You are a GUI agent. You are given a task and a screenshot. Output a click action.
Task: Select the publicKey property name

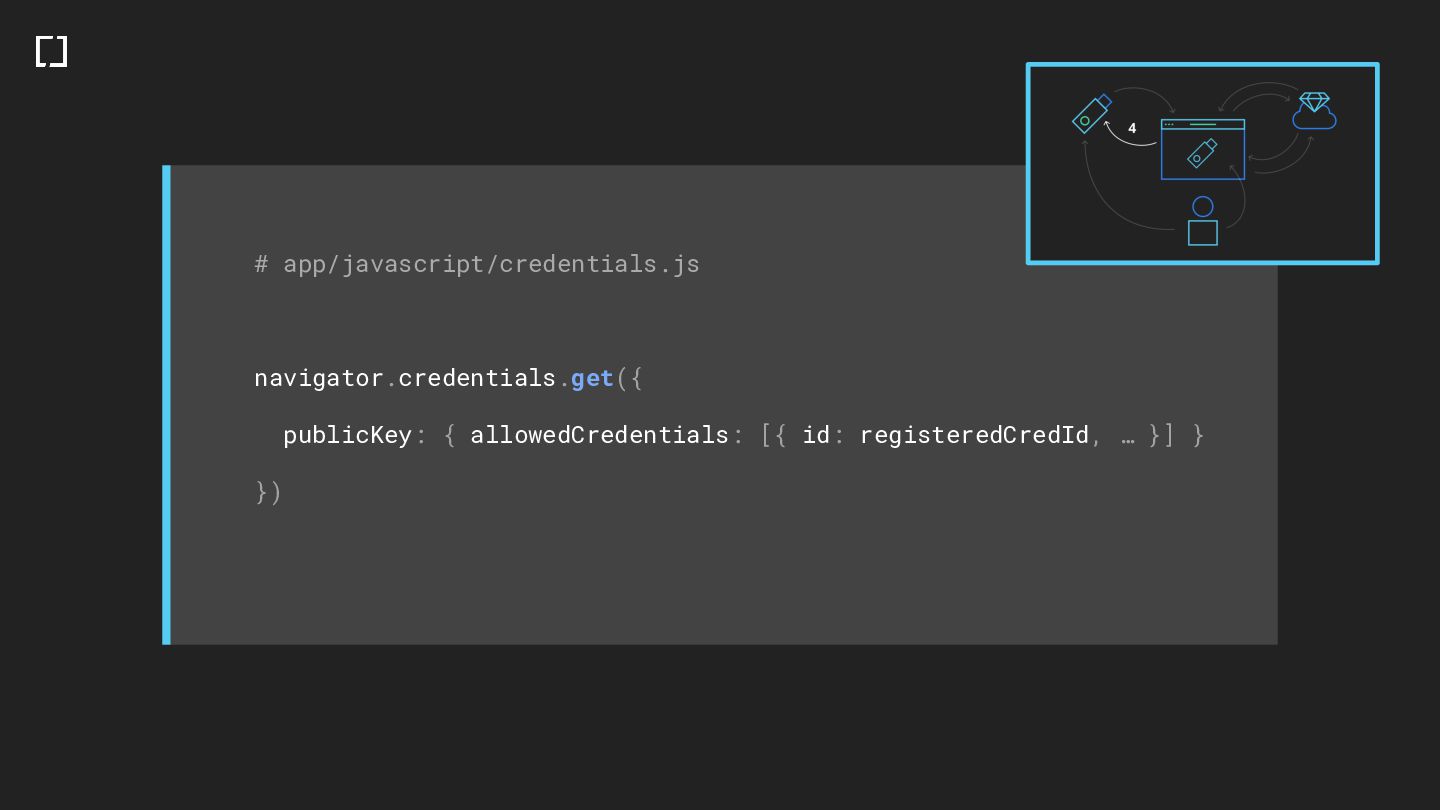[x=348, y=435]
